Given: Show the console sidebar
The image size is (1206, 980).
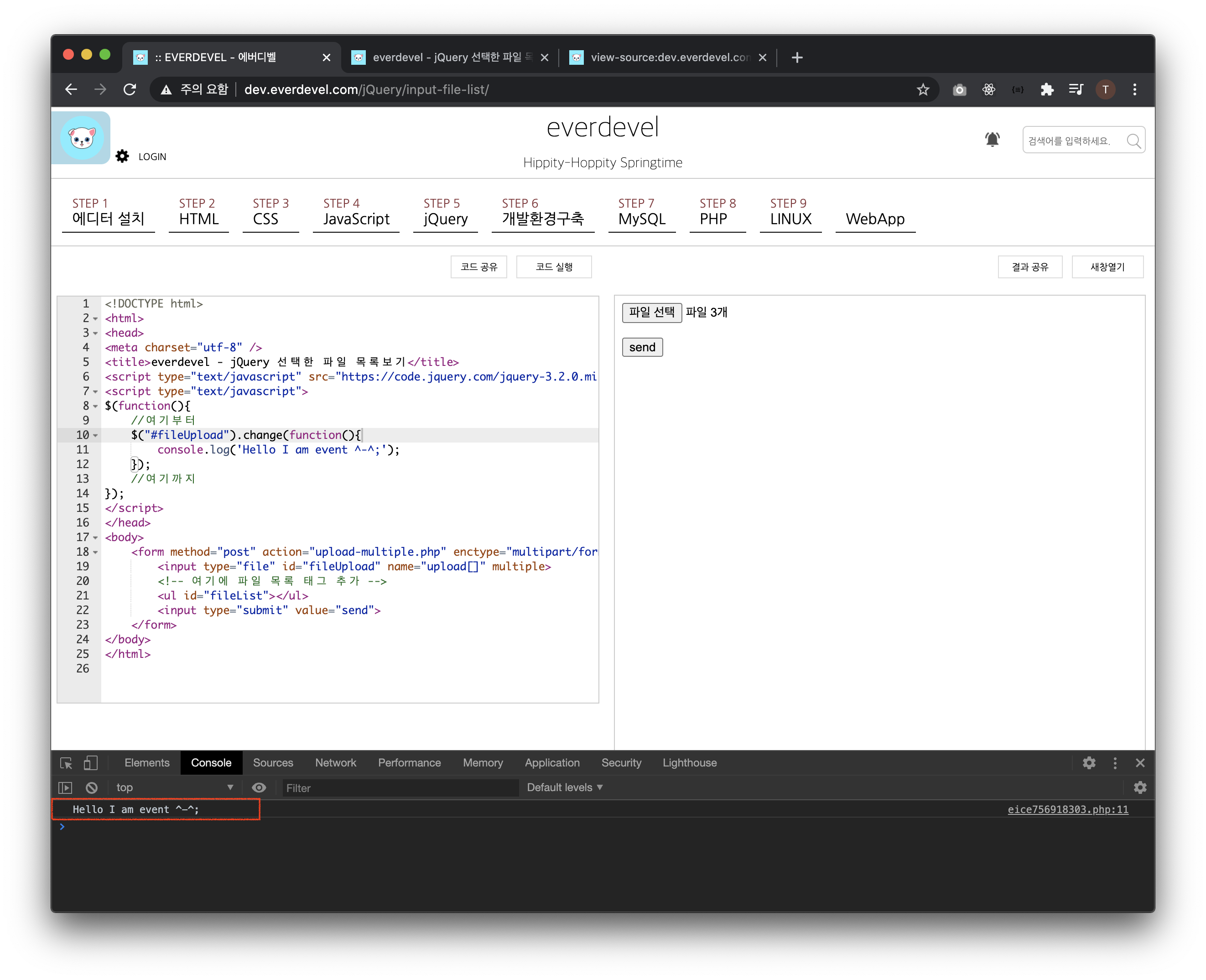Looking at the screenshot, I should tap(66, 787).
